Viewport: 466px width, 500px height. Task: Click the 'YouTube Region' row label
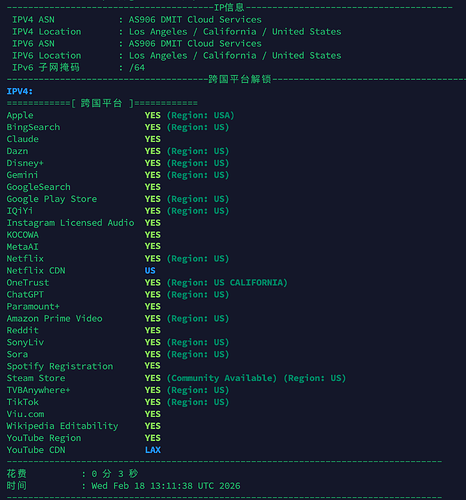click(44, 438)
